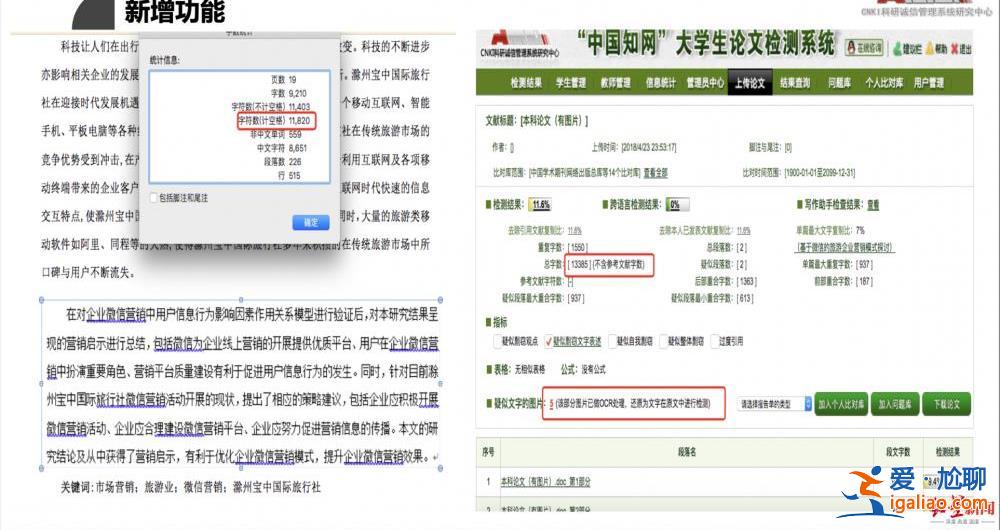Screen dimensions: 1000x530
Task: Check the 过度引用 checkbox
Action: coord(715,341)
